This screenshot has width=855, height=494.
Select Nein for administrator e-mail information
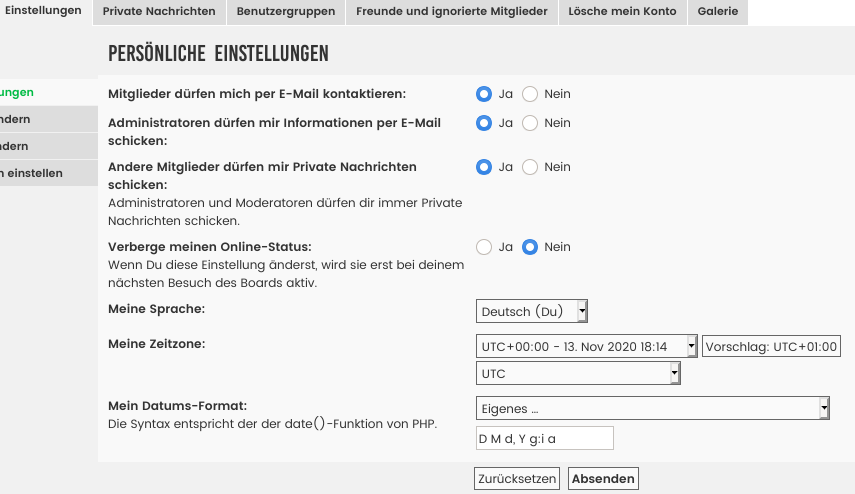pyautogui.click(x=530, y=123)
